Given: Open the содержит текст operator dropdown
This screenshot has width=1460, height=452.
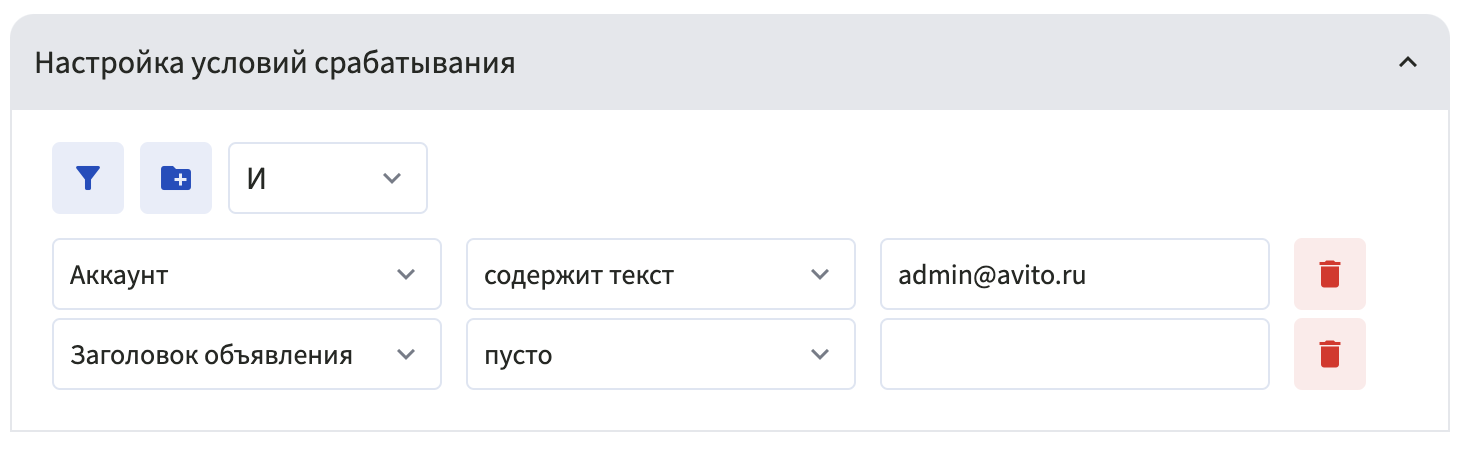Looking at the screenshot, I should click(660, 274).
